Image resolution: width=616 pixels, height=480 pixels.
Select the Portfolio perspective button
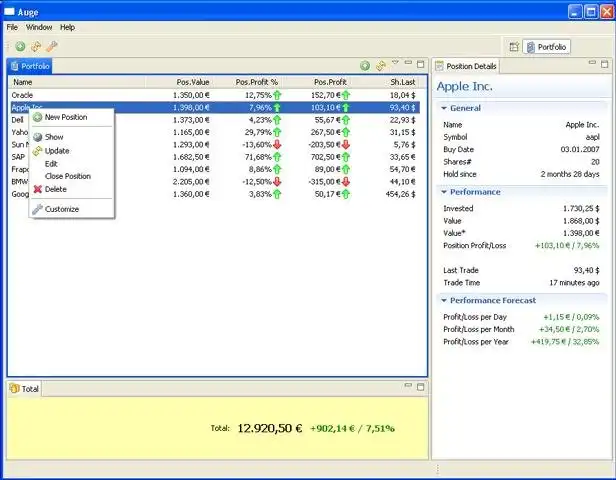pos(546,47)
